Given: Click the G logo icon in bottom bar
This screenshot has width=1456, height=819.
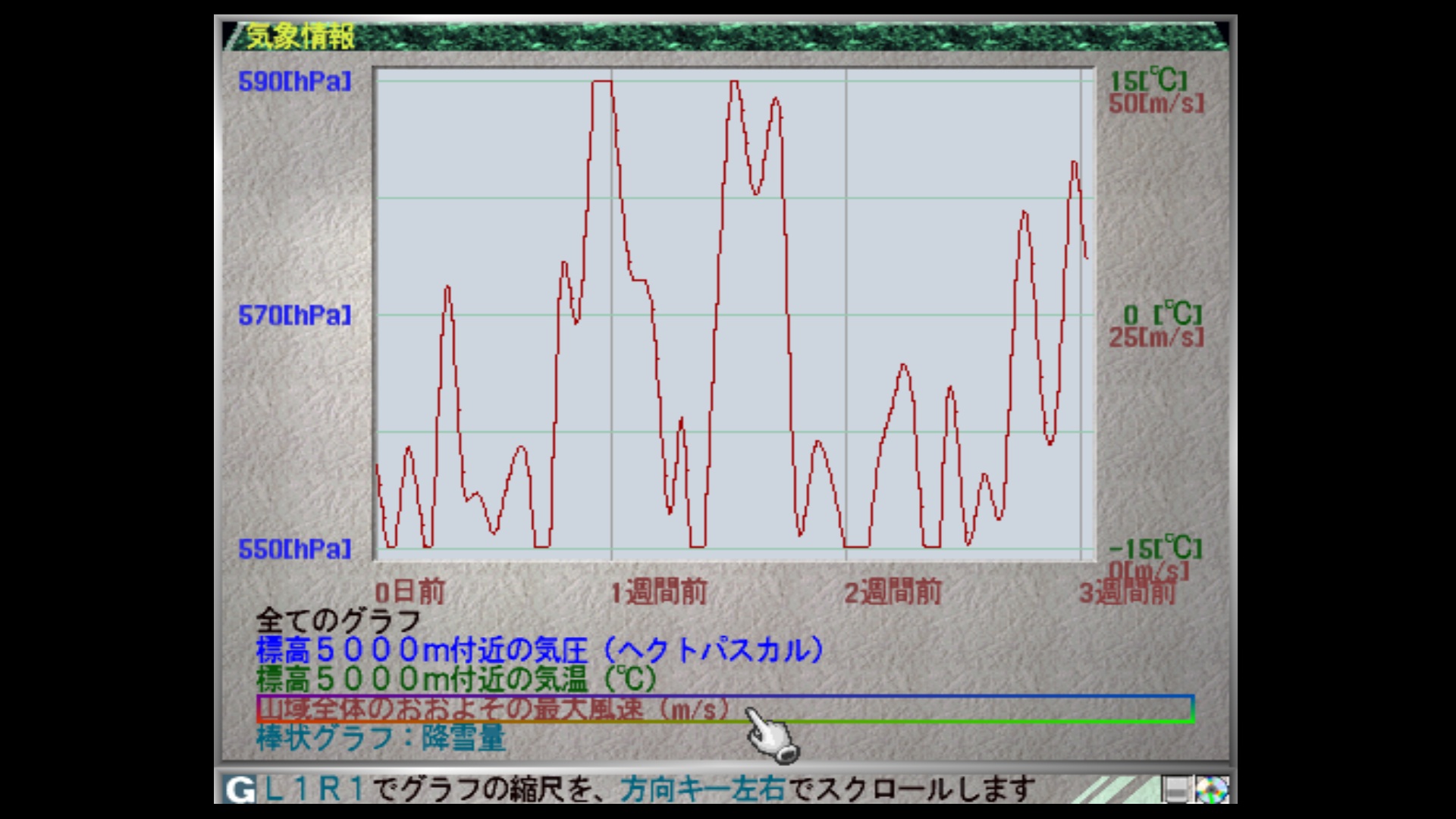Looking at the screenshot, I should pyautogui.click(x=240, y=789).
